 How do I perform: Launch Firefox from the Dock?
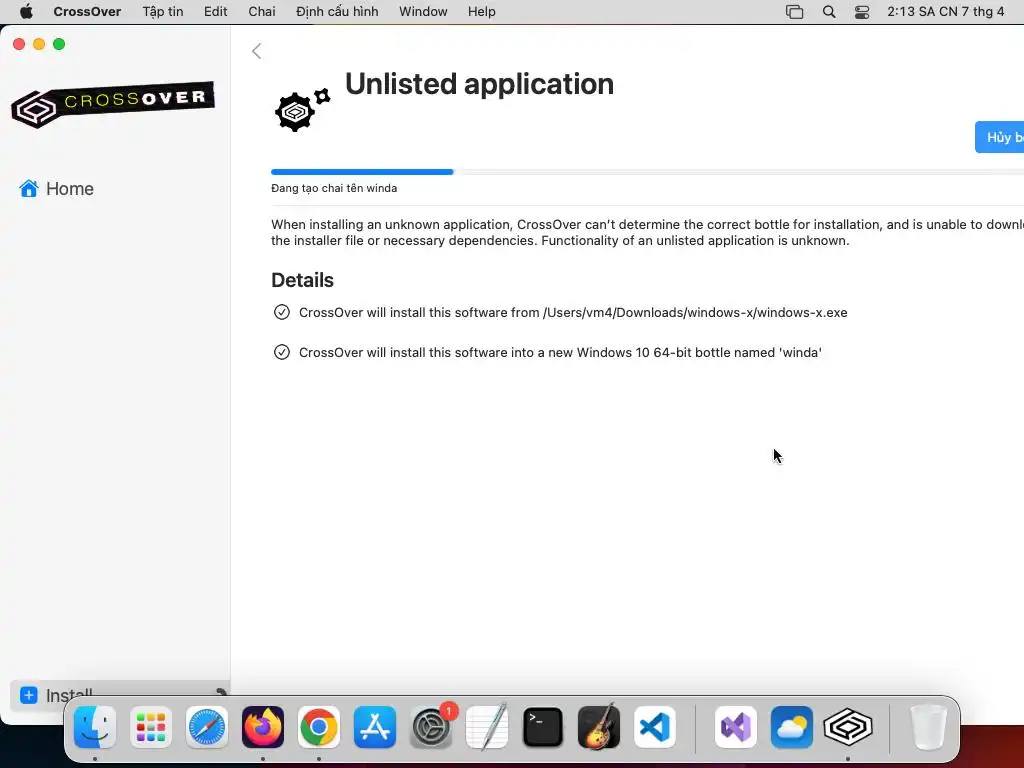(263, 727)
